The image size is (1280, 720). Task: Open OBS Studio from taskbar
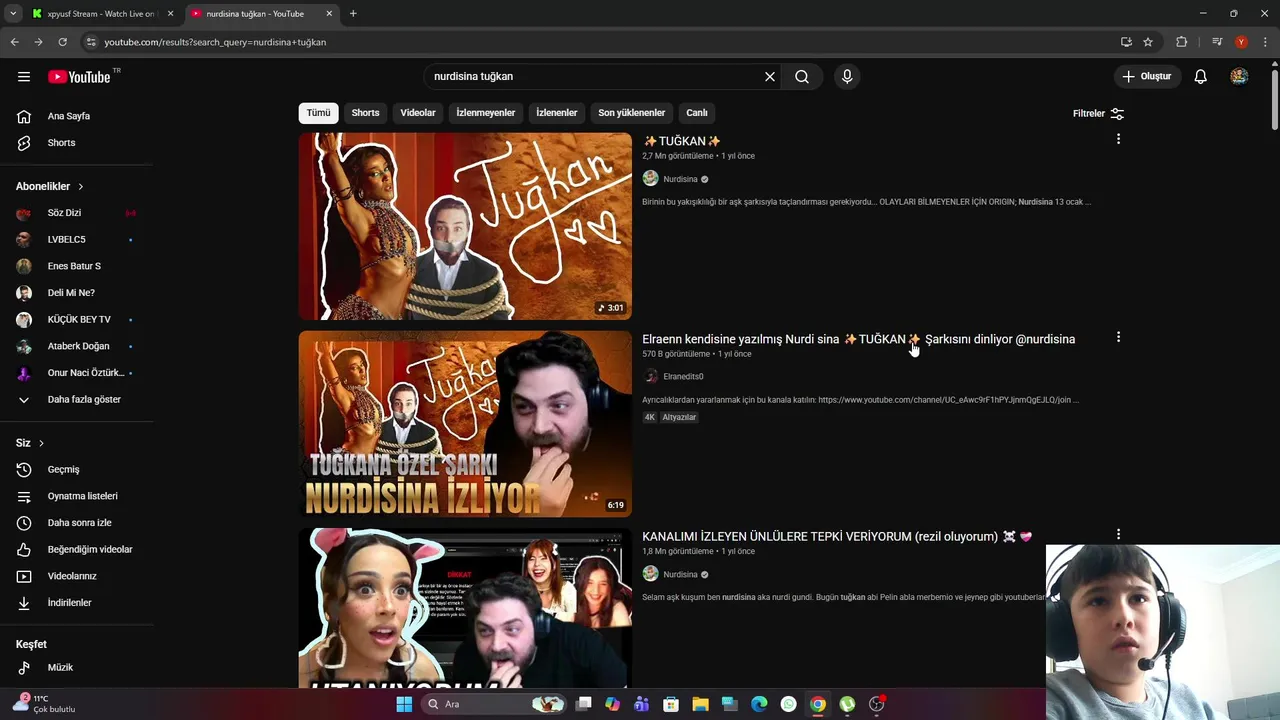(877, 704)
